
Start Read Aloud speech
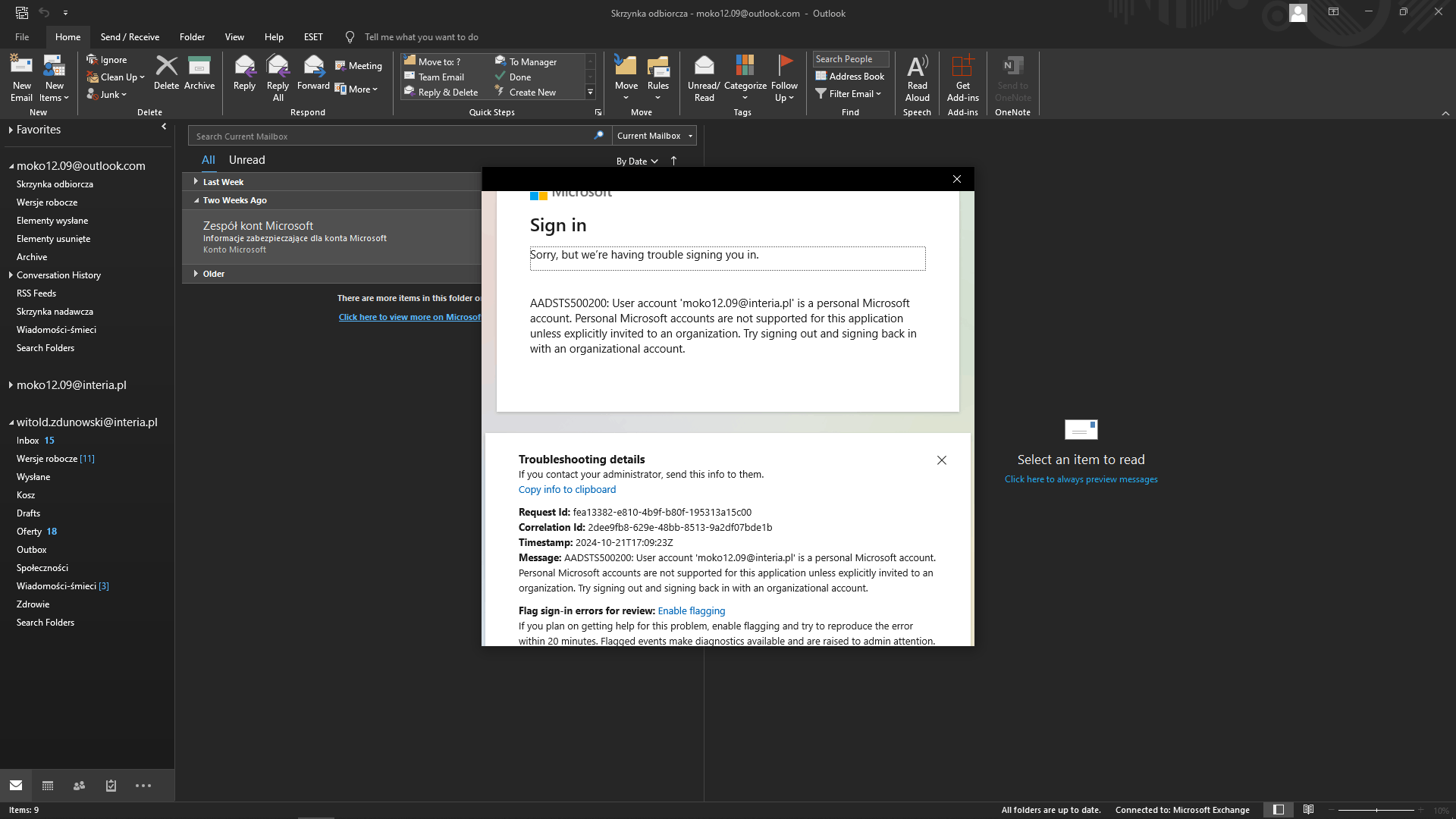(x=918, y=78)
